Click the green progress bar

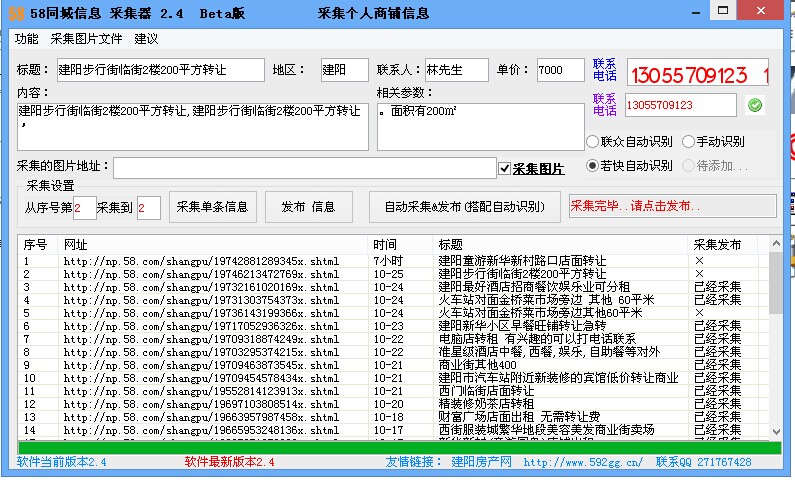(400, 447)
